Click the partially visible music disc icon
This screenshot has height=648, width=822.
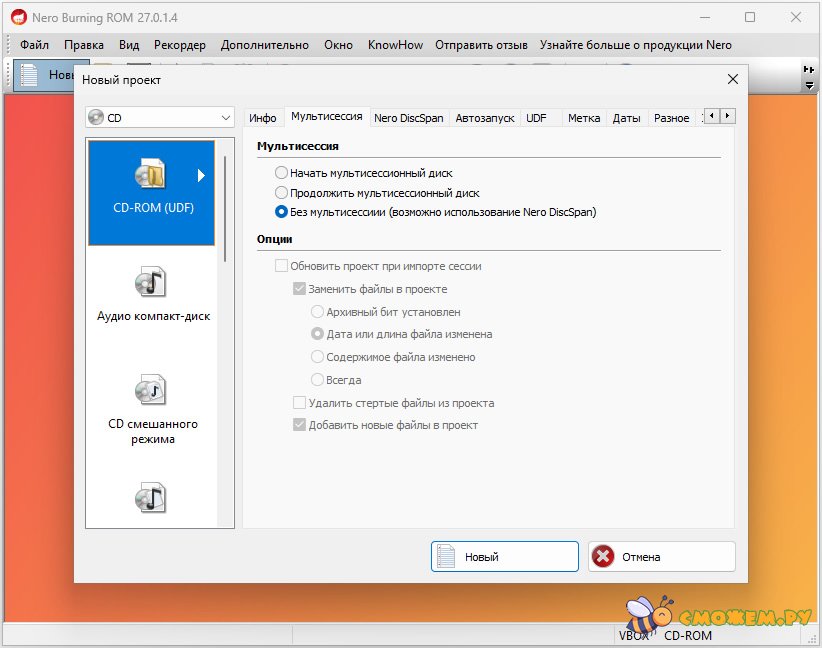click(x=151, y=498)
